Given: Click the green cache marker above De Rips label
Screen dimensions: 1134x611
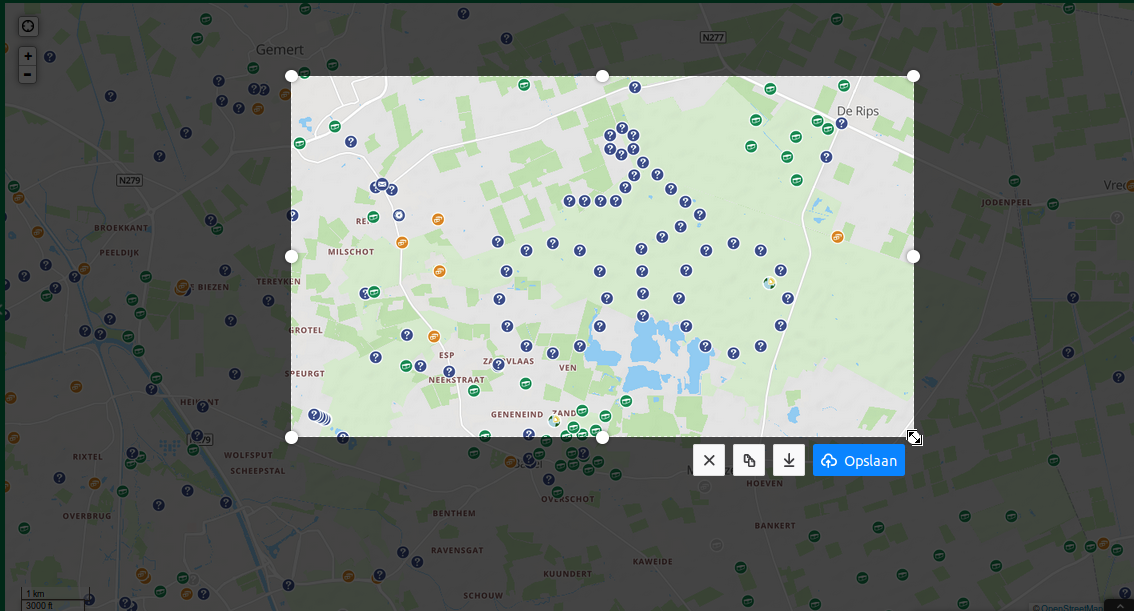Looking at the screenshot, I should (844, 86).
